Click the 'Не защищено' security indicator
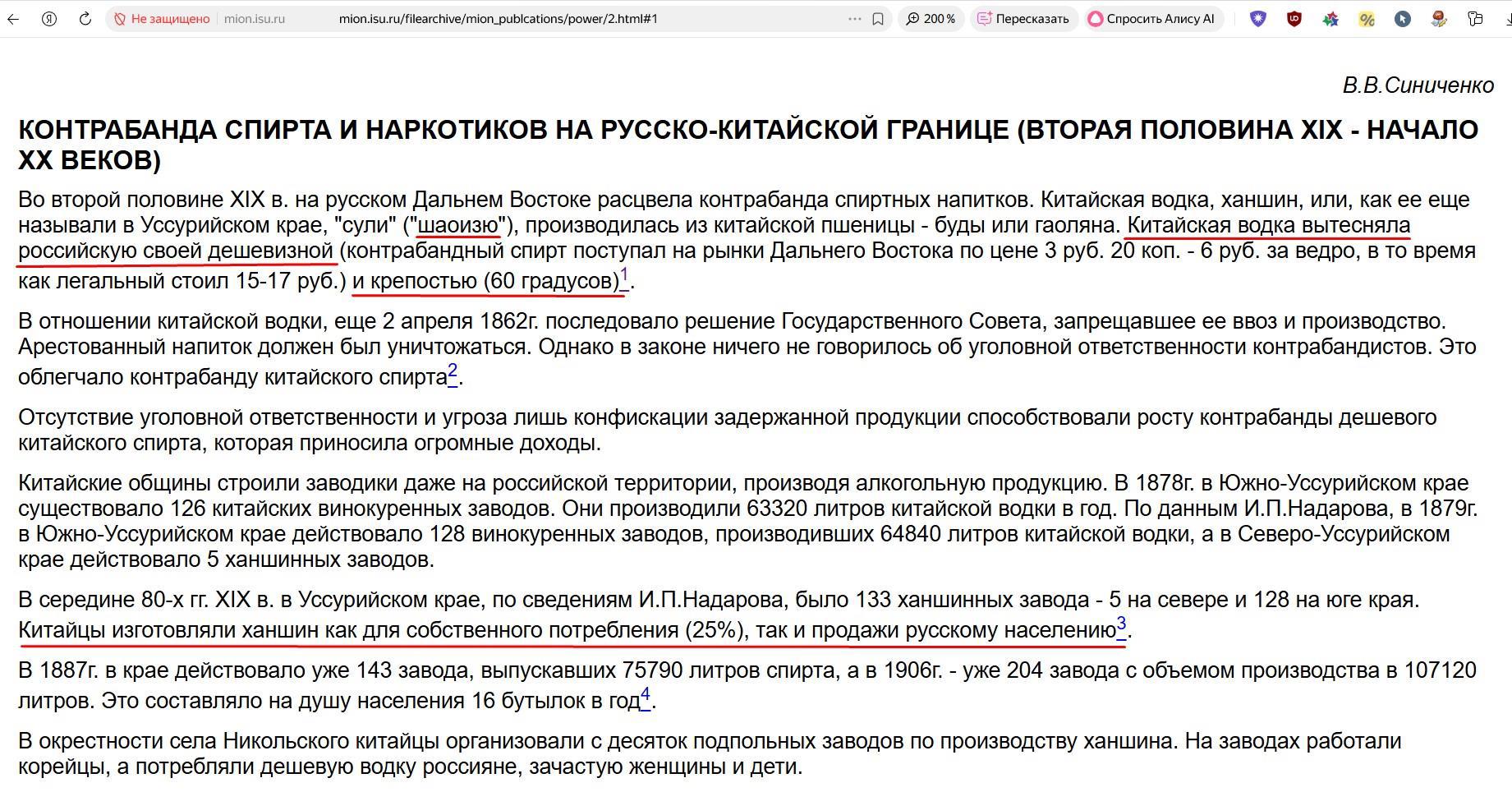The image size is (1512, 792). point(162,19)
